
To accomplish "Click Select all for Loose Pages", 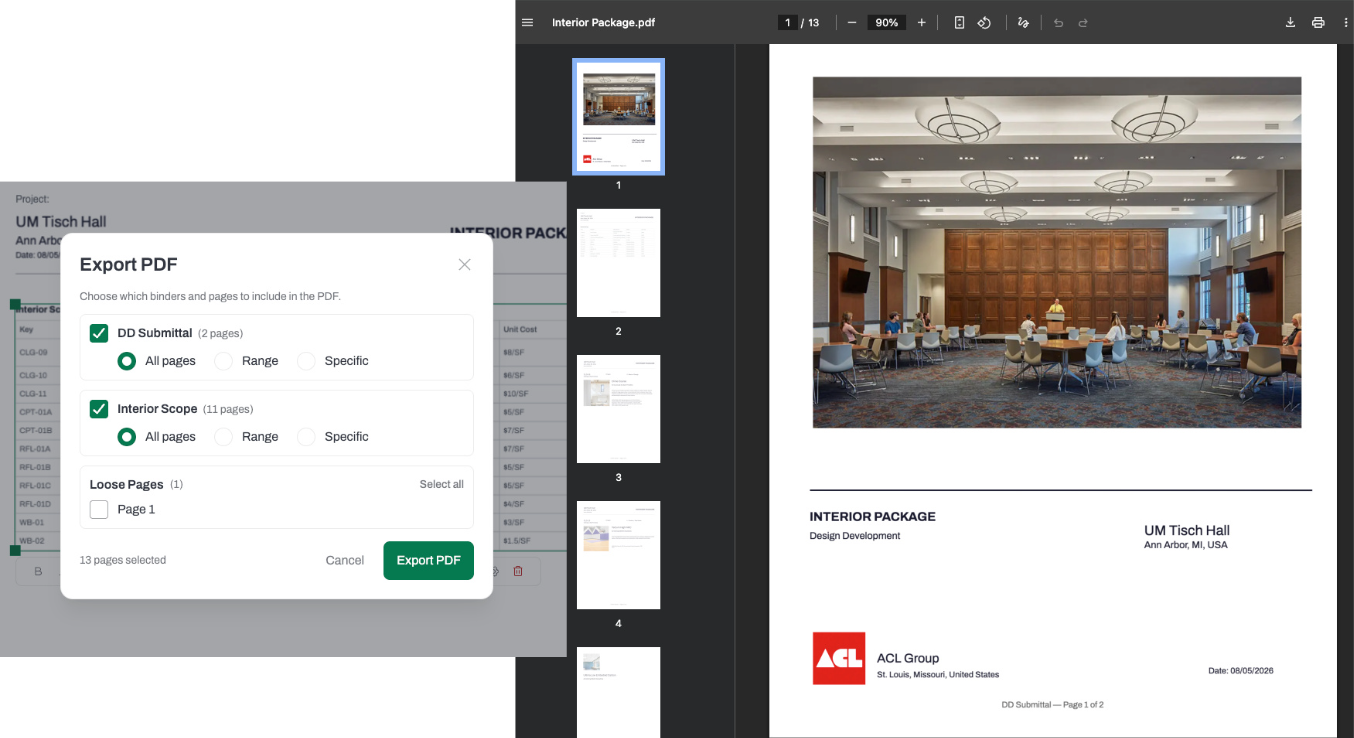I will pos(441,484).
